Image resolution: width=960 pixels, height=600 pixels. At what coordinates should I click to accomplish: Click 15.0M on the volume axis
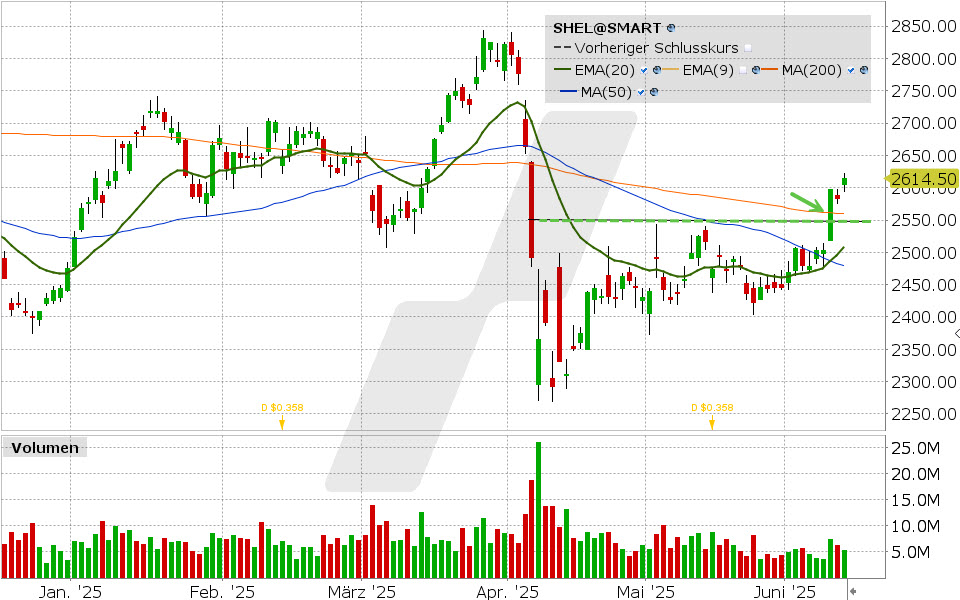(x=915, y=500)
